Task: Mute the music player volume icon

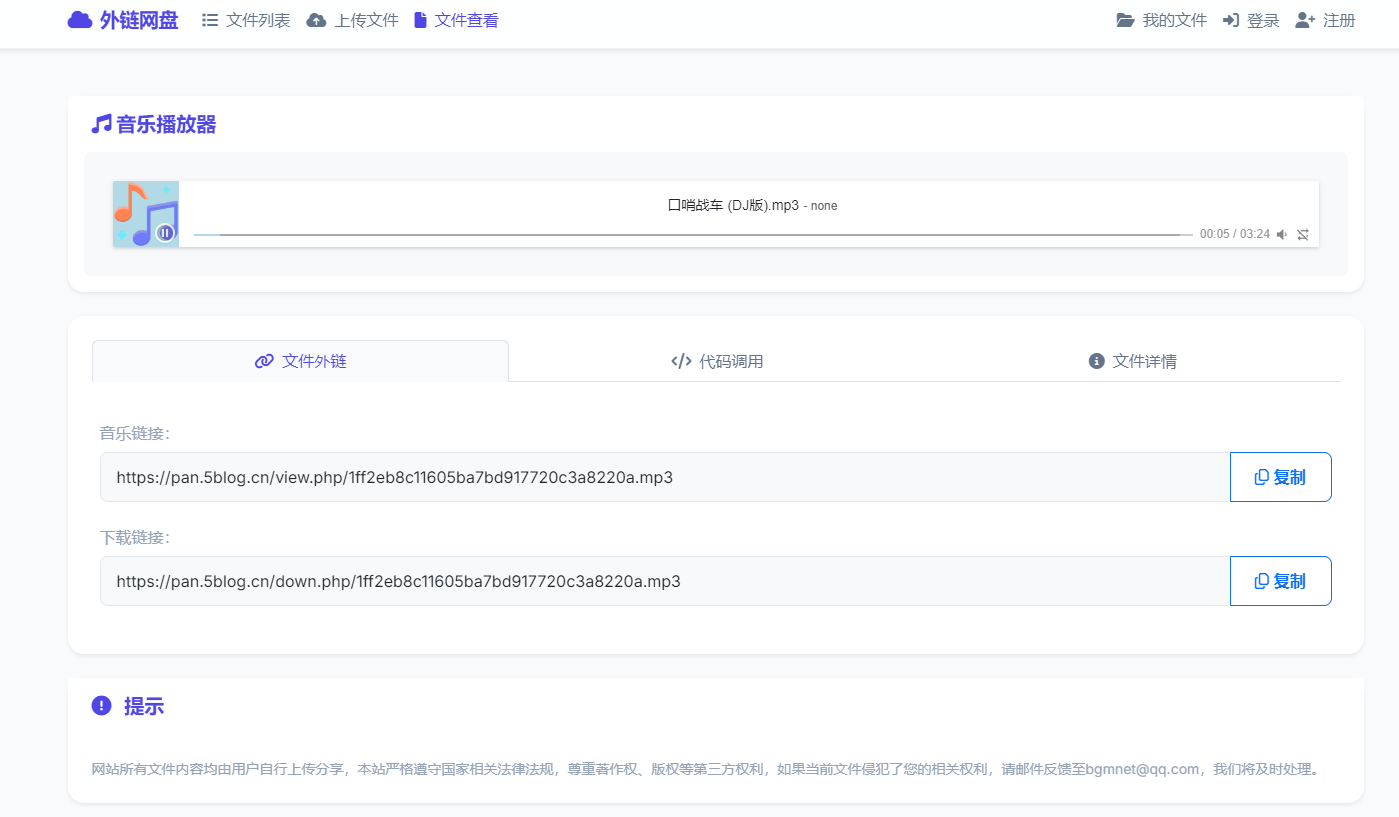Action: pos(1282,234)
